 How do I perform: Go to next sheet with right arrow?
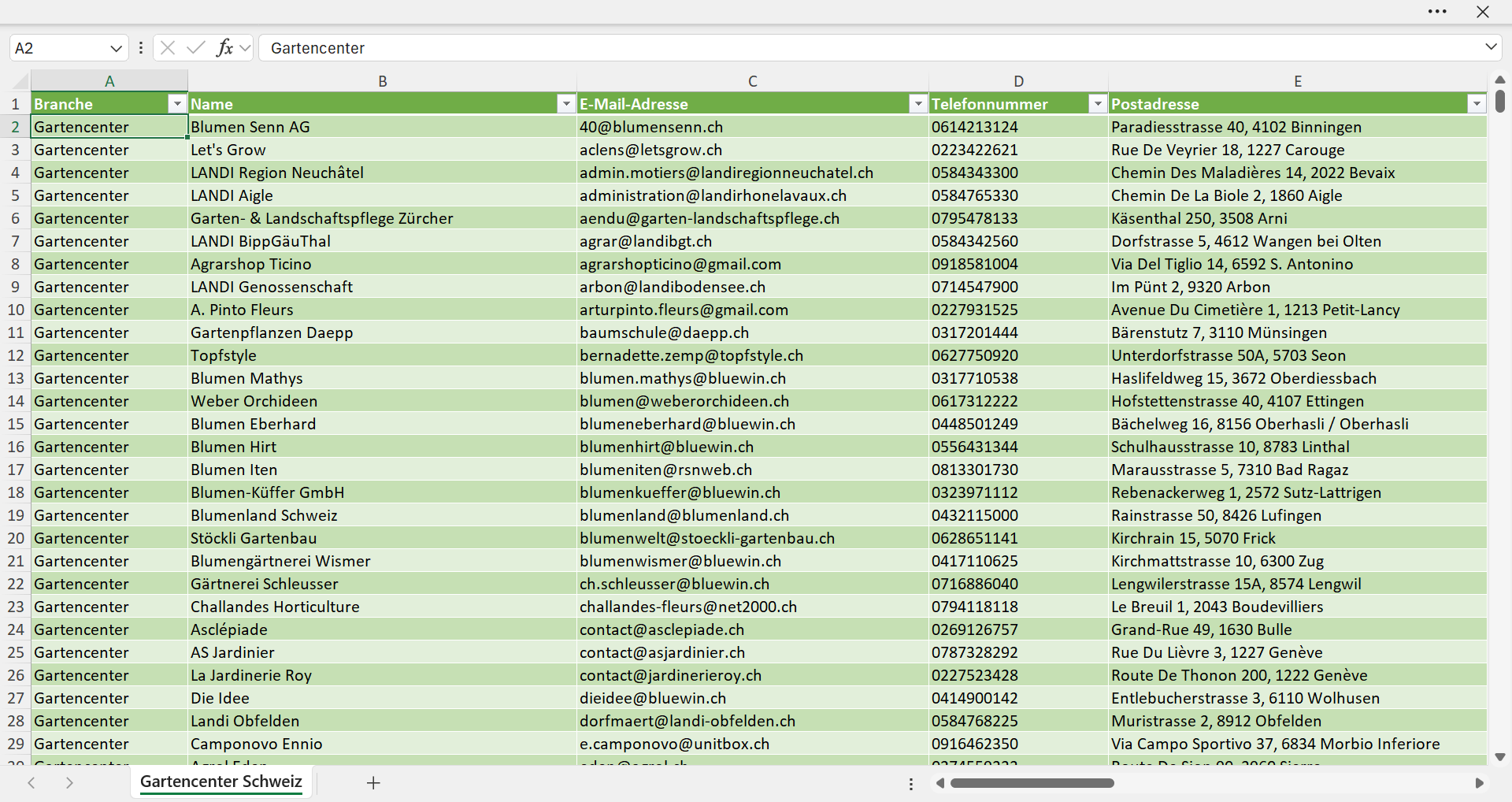pyautogui.click(x=69, y=783)
